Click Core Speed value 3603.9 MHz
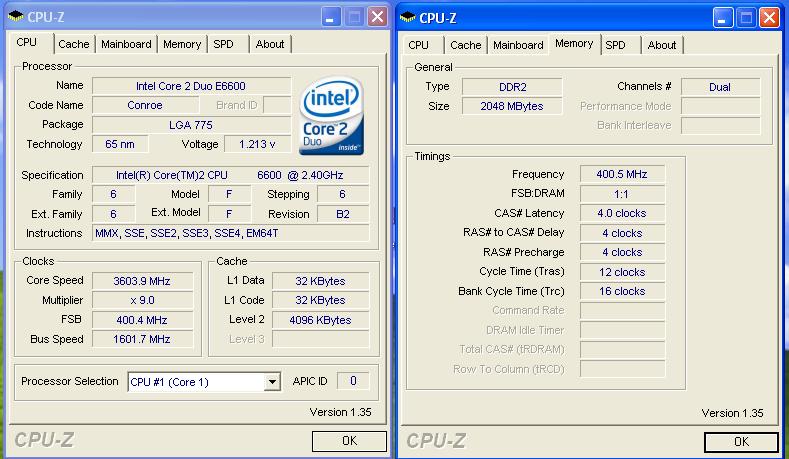The image size is (789, 459). (142, 281)
